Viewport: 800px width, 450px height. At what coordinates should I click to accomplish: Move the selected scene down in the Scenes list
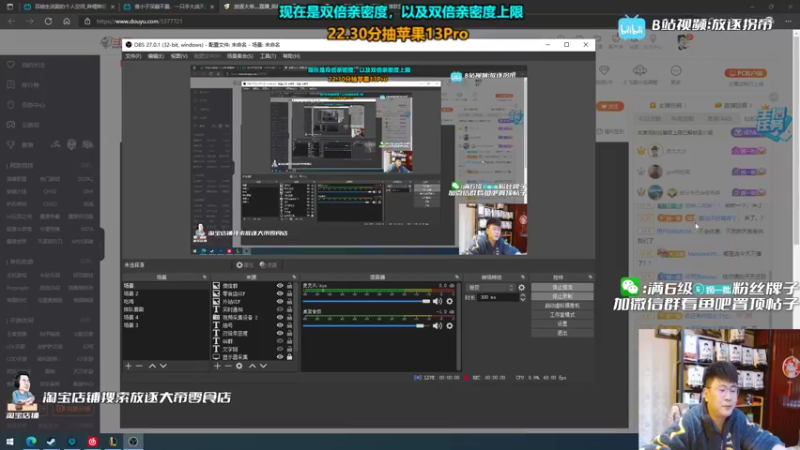163,366
